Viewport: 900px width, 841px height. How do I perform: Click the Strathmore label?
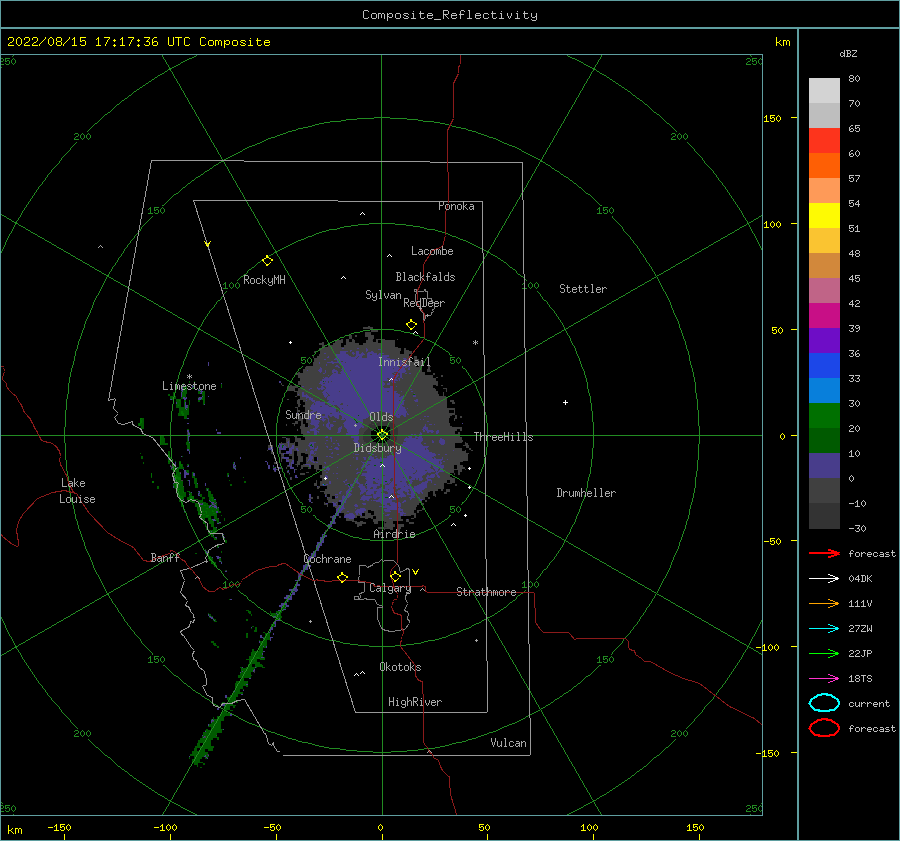coord(486,592)
